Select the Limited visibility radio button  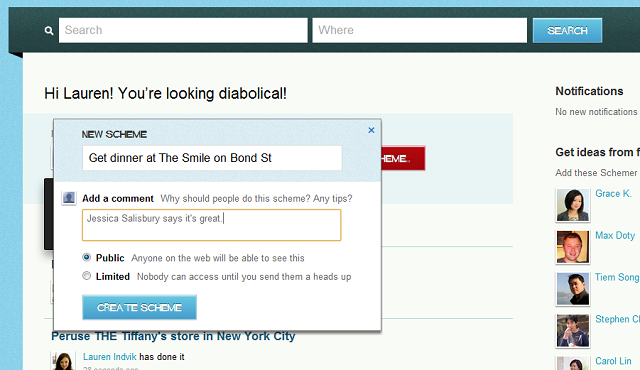[87, 276]
